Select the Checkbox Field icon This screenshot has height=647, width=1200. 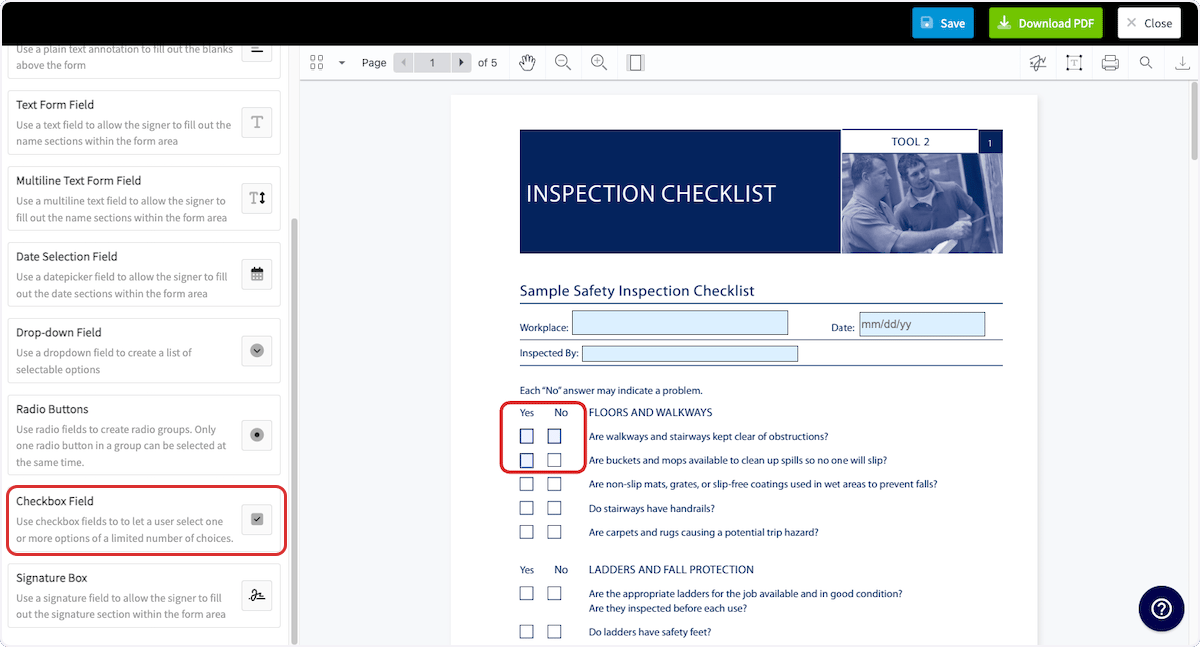257,519
